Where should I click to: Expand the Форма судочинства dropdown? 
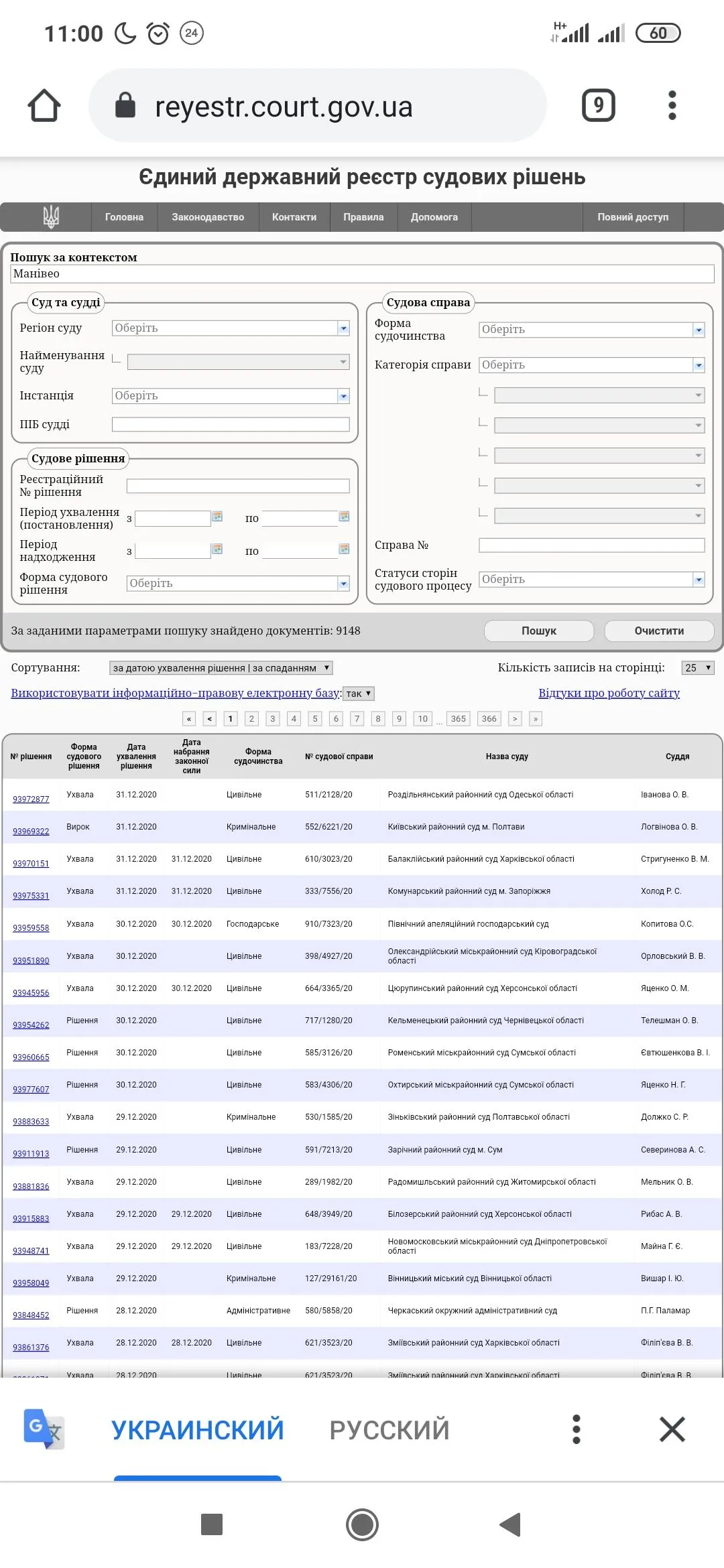point(699,330)
